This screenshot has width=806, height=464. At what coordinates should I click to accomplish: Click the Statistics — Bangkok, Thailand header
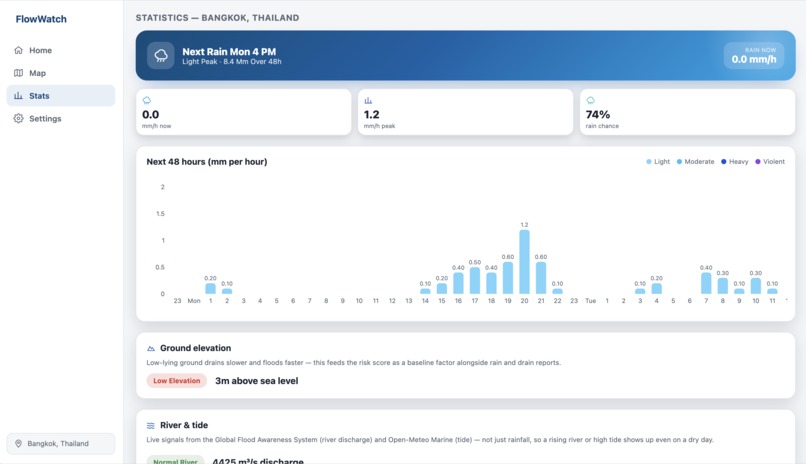(217, 17)
